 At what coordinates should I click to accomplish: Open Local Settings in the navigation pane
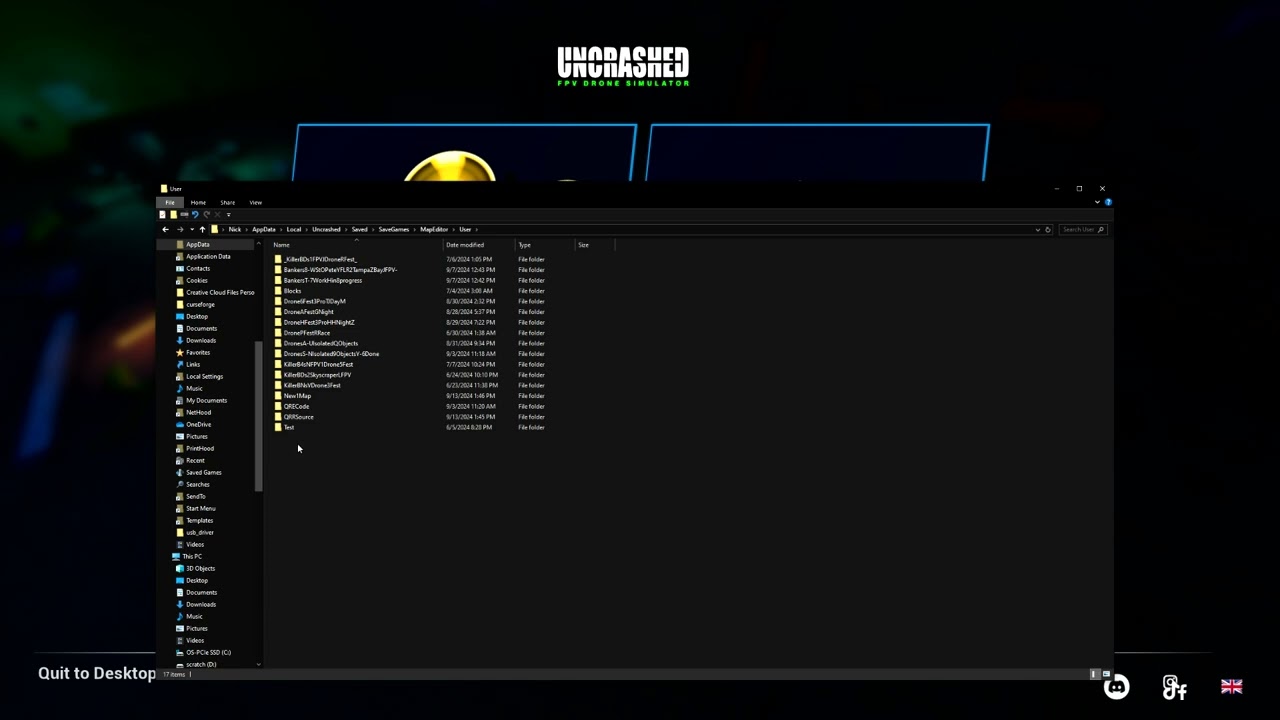pos(204,376)
